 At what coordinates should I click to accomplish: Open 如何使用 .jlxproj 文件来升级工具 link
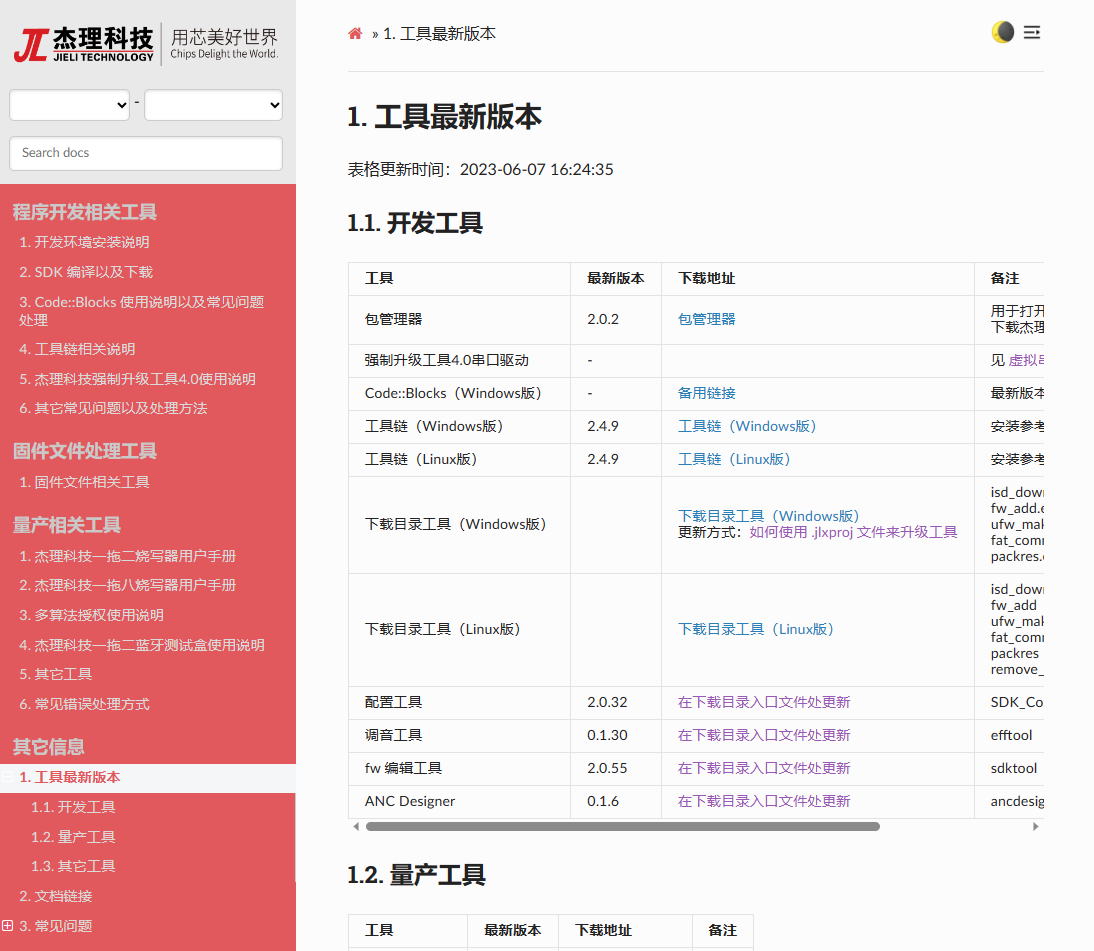853,532
